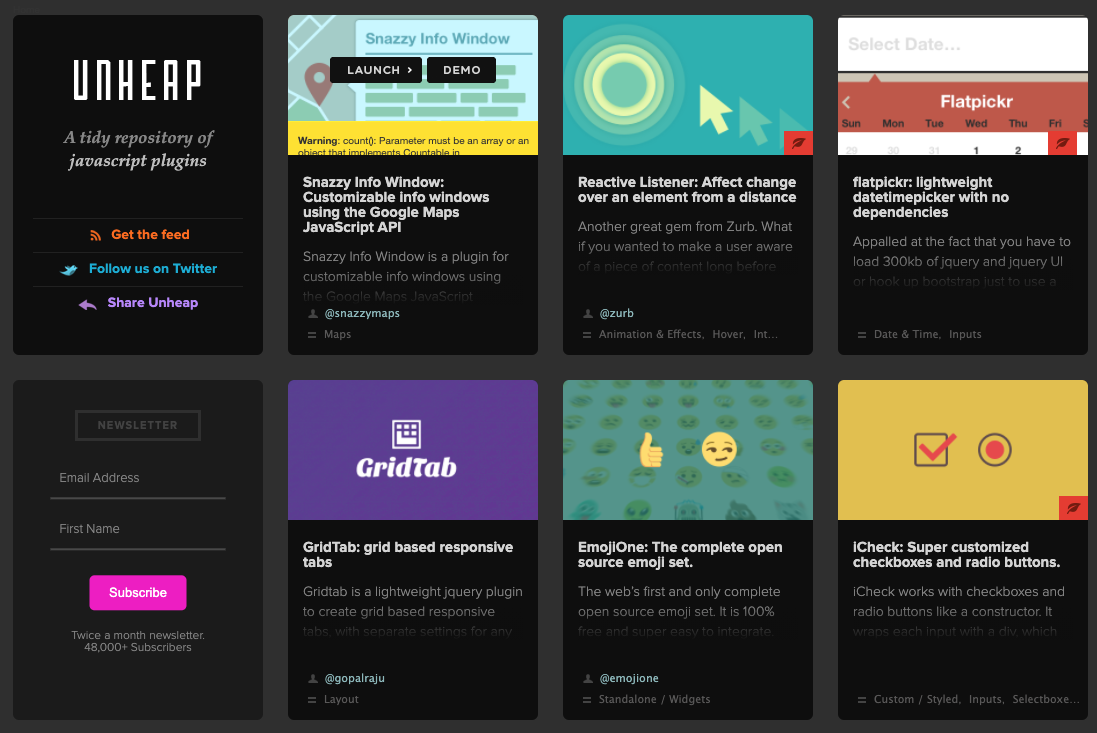
Task: Click the author icon beside @emojione
Action: click(x=588, y=678)
